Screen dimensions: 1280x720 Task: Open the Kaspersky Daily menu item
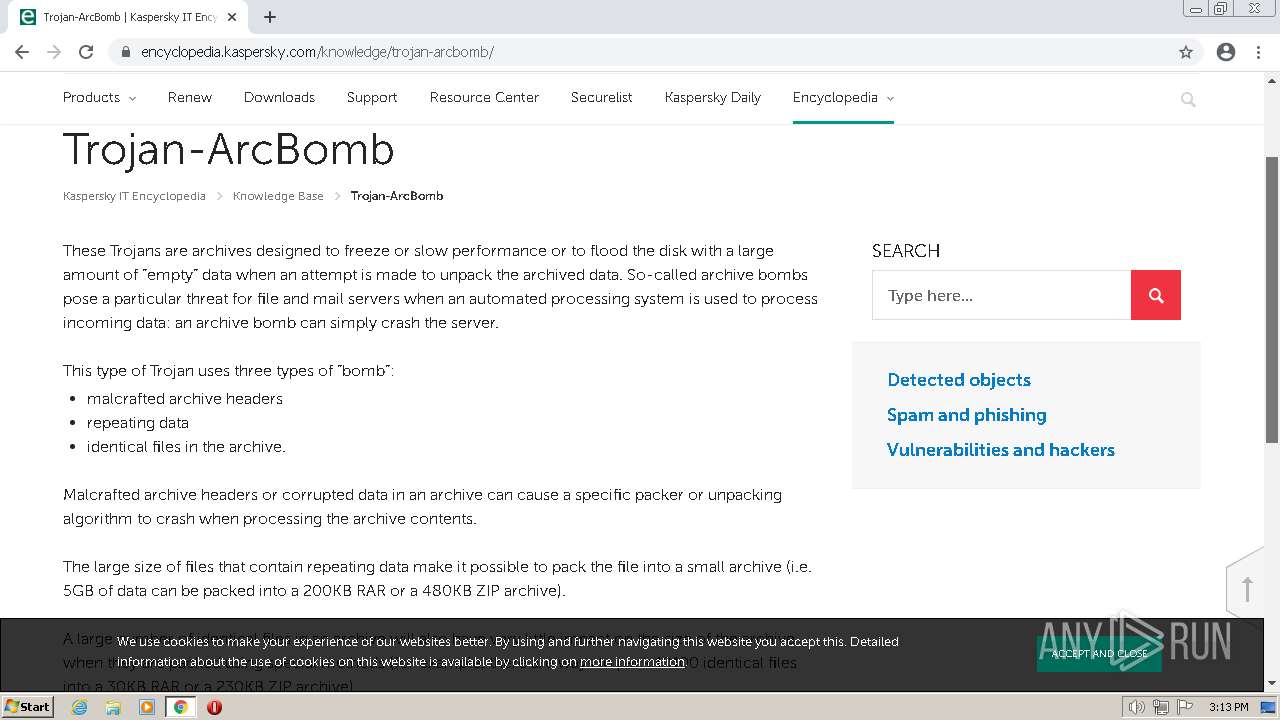point(713,97)
